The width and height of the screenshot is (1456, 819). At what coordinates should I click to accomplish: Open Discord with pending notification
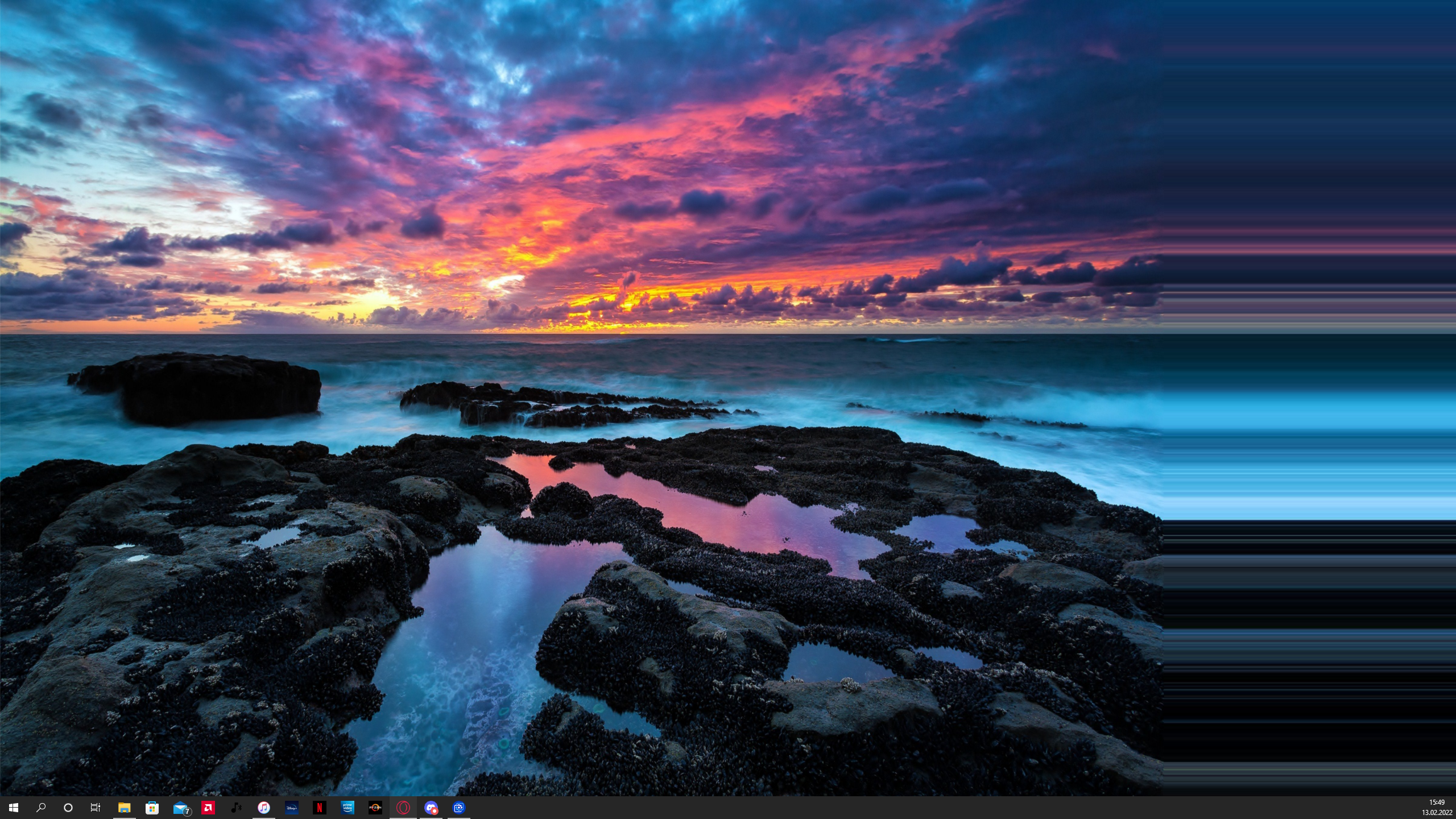pyautogui.click(x=430, y=808)
